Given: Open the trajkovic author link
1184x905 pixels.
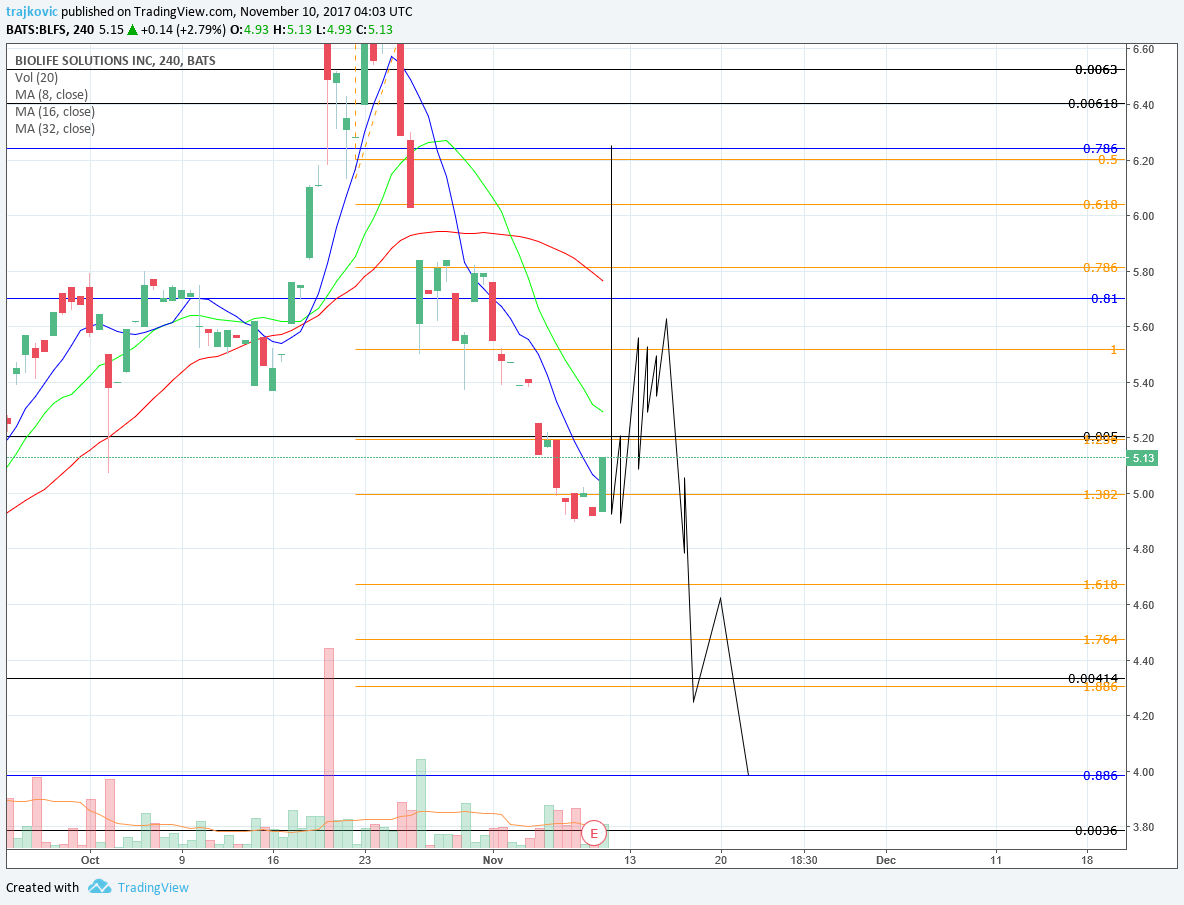Looking at the screenshot, I should coord(32,12).
